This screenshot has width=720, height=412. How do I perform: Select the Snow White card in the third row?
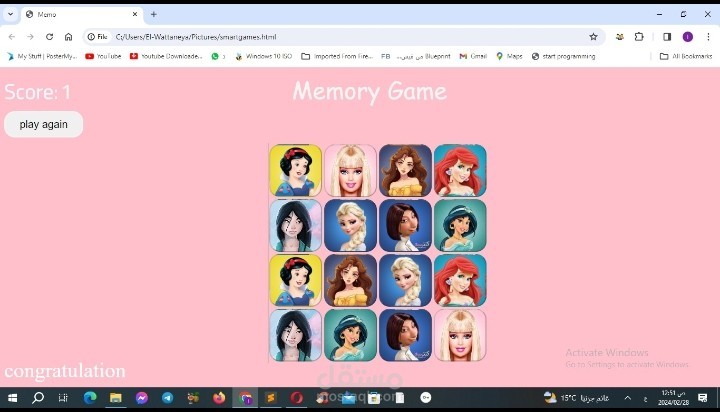(296, 280)
